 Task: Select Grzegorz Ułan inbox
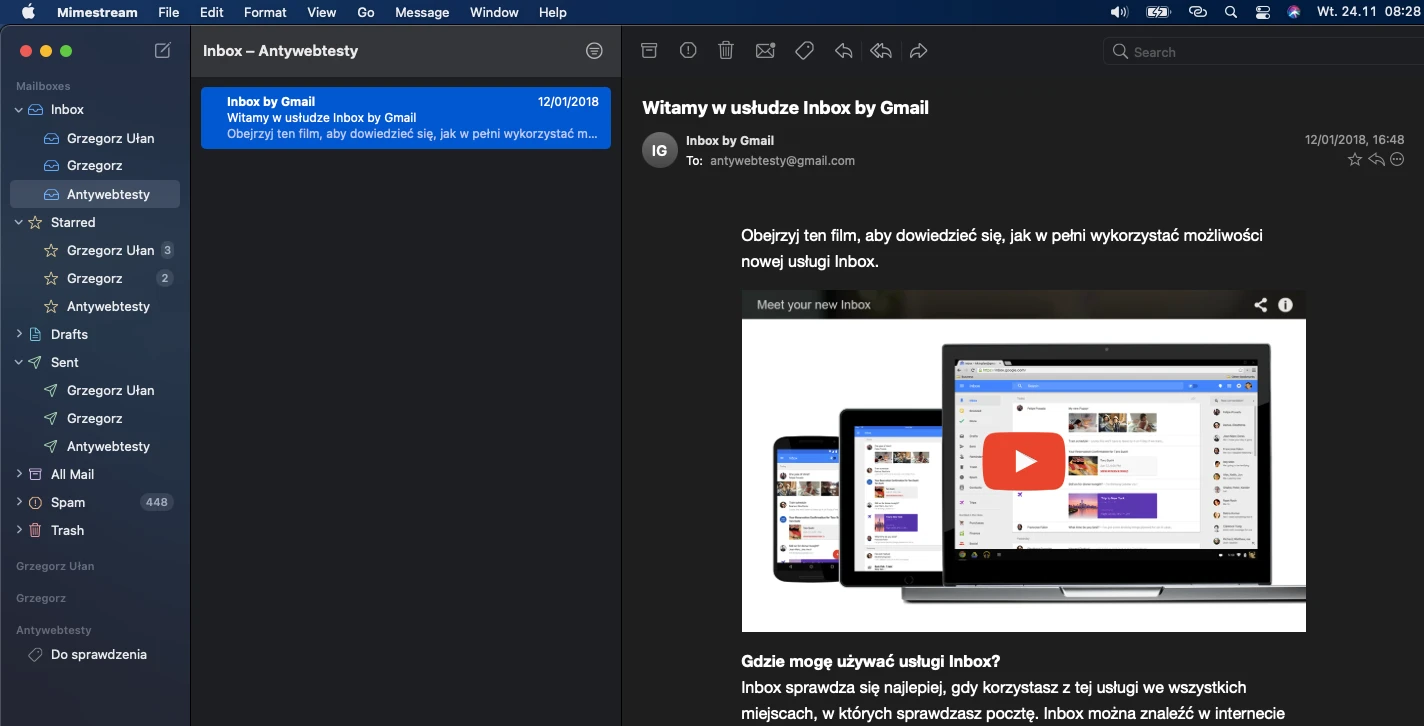tap(97, 138)
